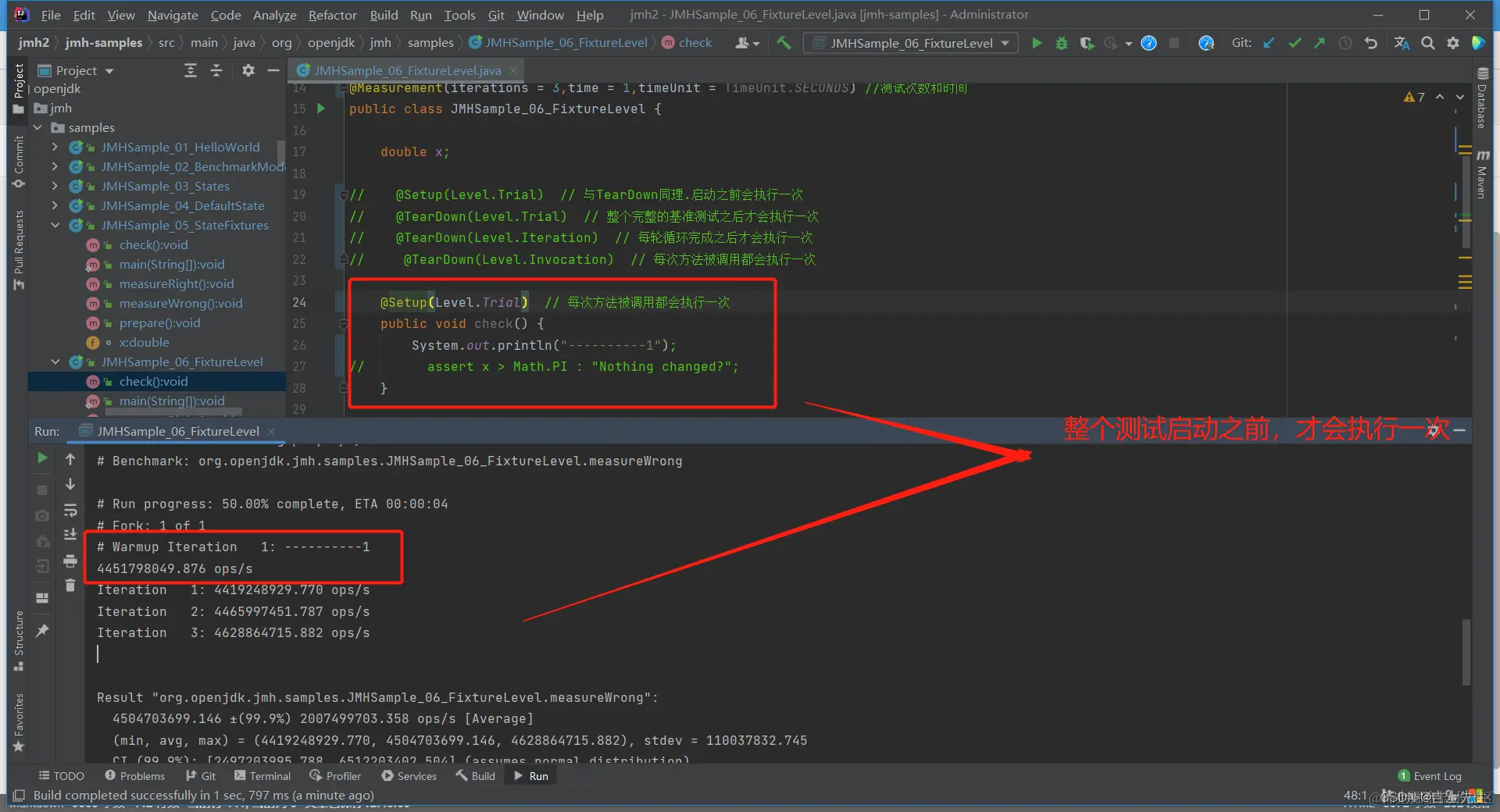The width and height of the screenshot is (1500, 812).
Task: Select prepare():void method in tree
Action: pos(159,322)
